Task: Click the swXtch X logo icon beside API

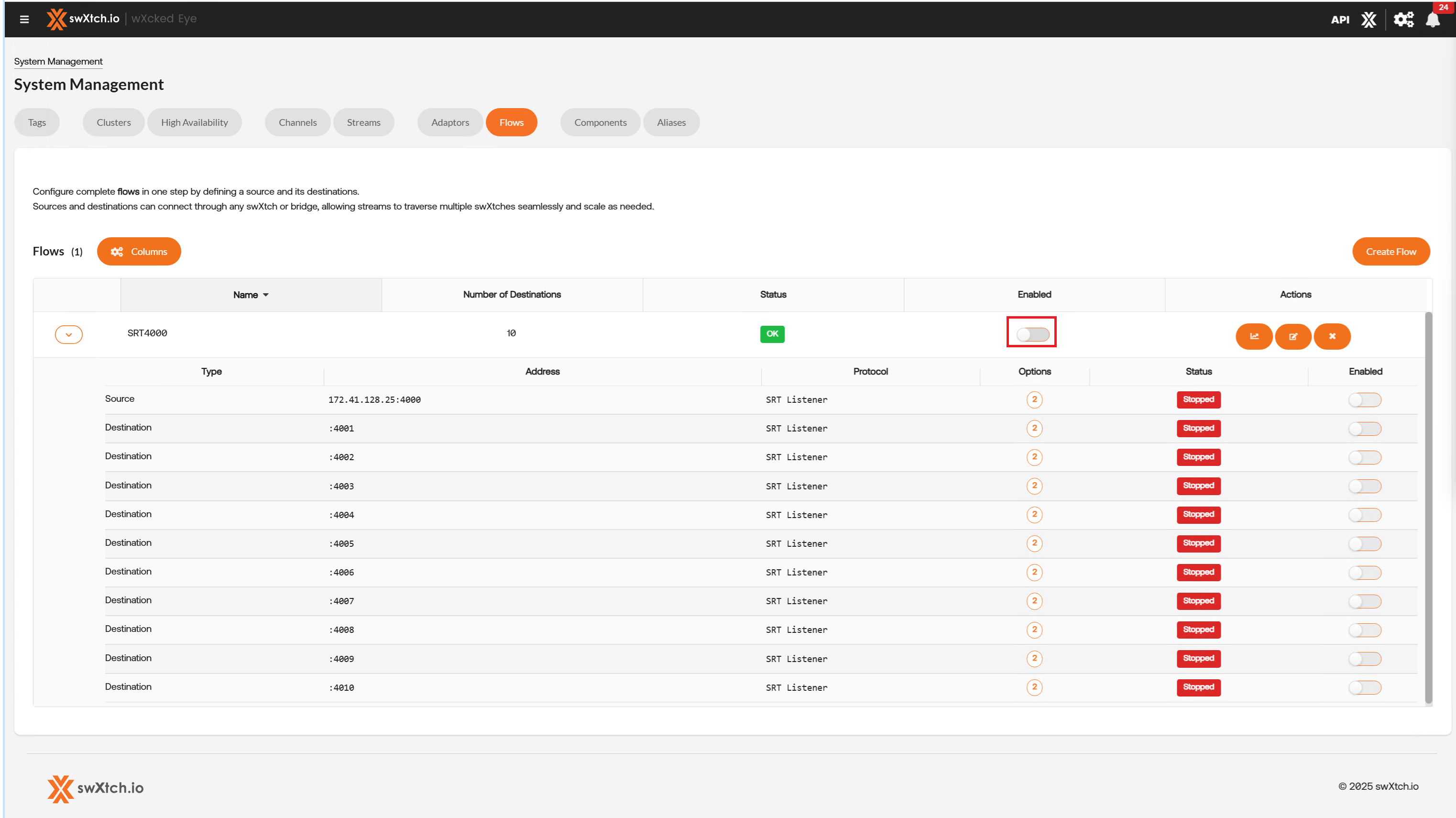Action: pos(1368,20)
